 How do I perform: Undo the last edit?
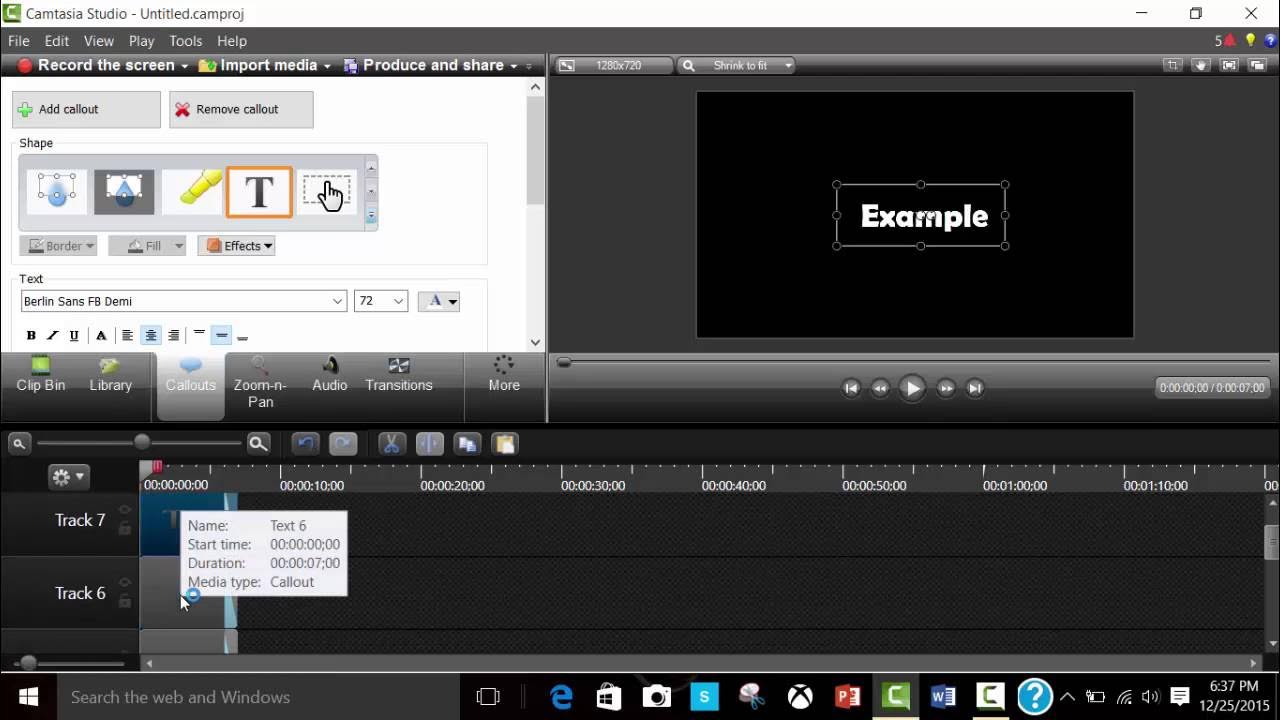coord(305,444)
